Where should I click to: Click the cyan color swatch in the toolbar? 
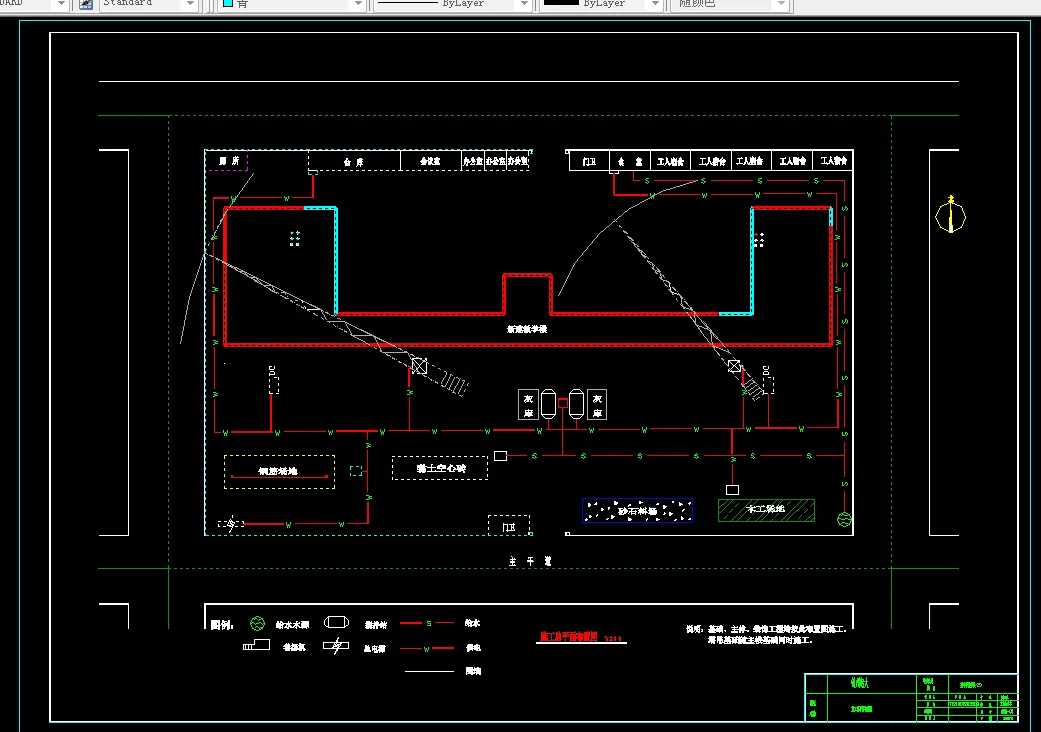coord(228,3)
